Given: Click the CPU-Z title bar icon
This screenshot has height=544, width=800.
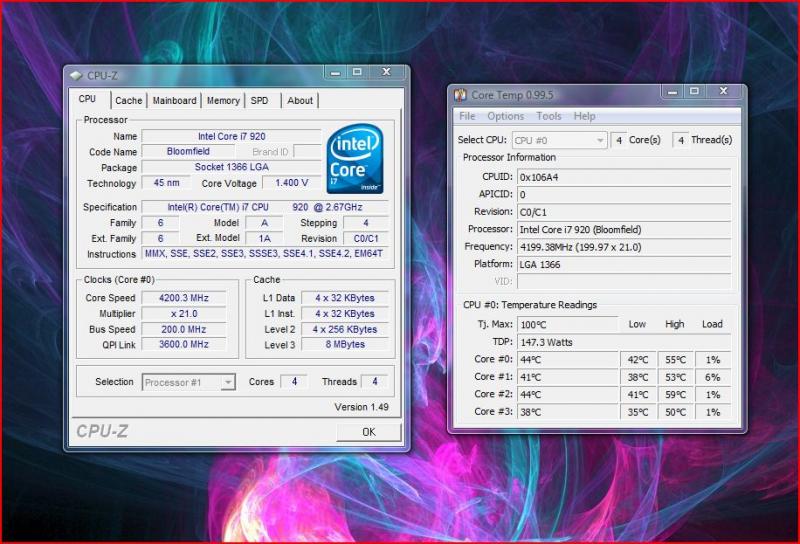Looking at the screenshot, I should pos(76,76).
